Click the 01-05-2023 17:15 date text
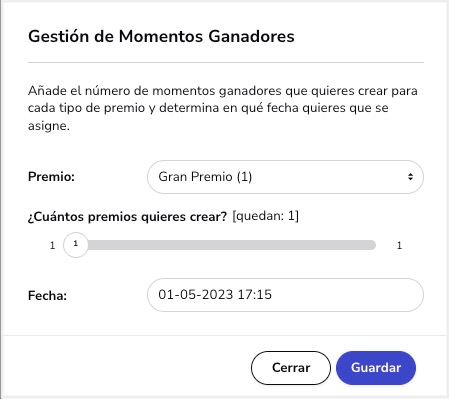This screenshot has width=449, height=399. pyautogui.click(x=215, y=295)
